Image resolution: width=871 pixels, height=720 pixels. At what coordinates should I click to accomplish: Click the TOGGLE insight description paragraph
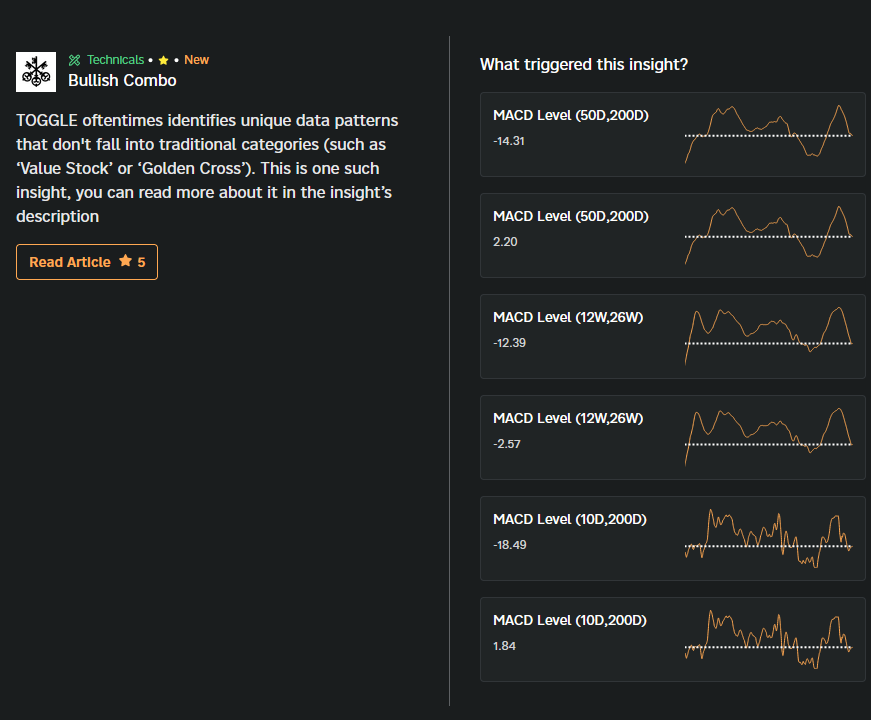[x=207, y=168]
